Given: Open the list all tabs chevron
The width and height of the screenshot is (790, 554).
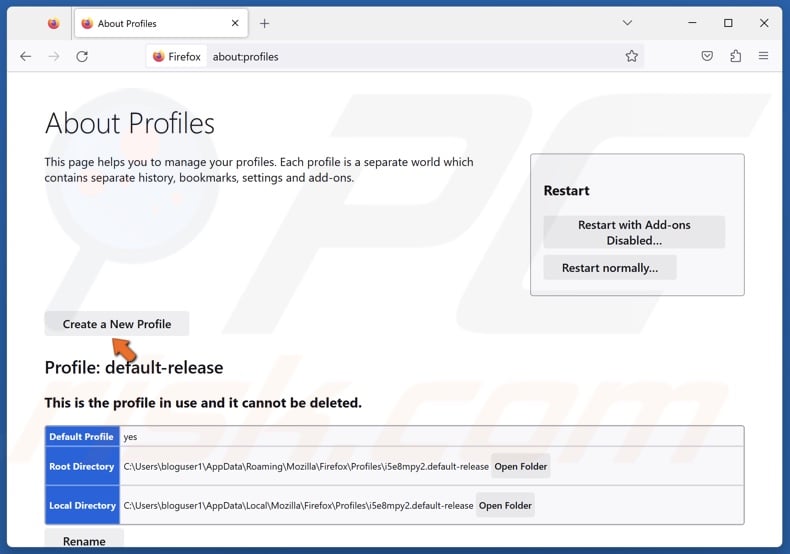Looking at the screenshot, I should click(627, 23).
